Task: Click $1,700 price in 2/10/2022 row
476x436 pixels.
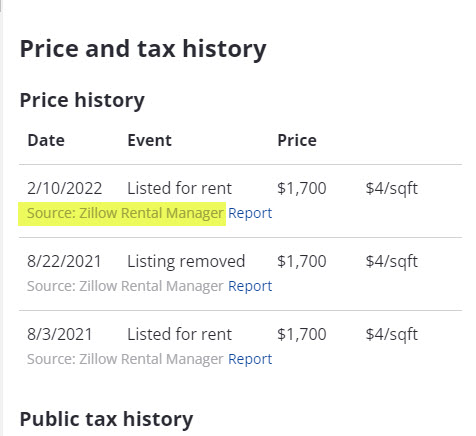Action: pos(302,188)
